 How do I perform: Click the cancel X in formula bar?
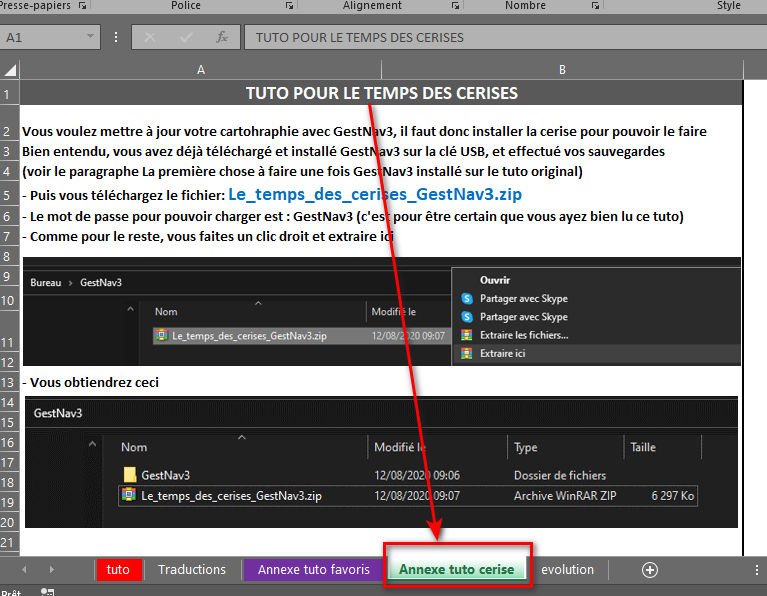tap(150, 37)
